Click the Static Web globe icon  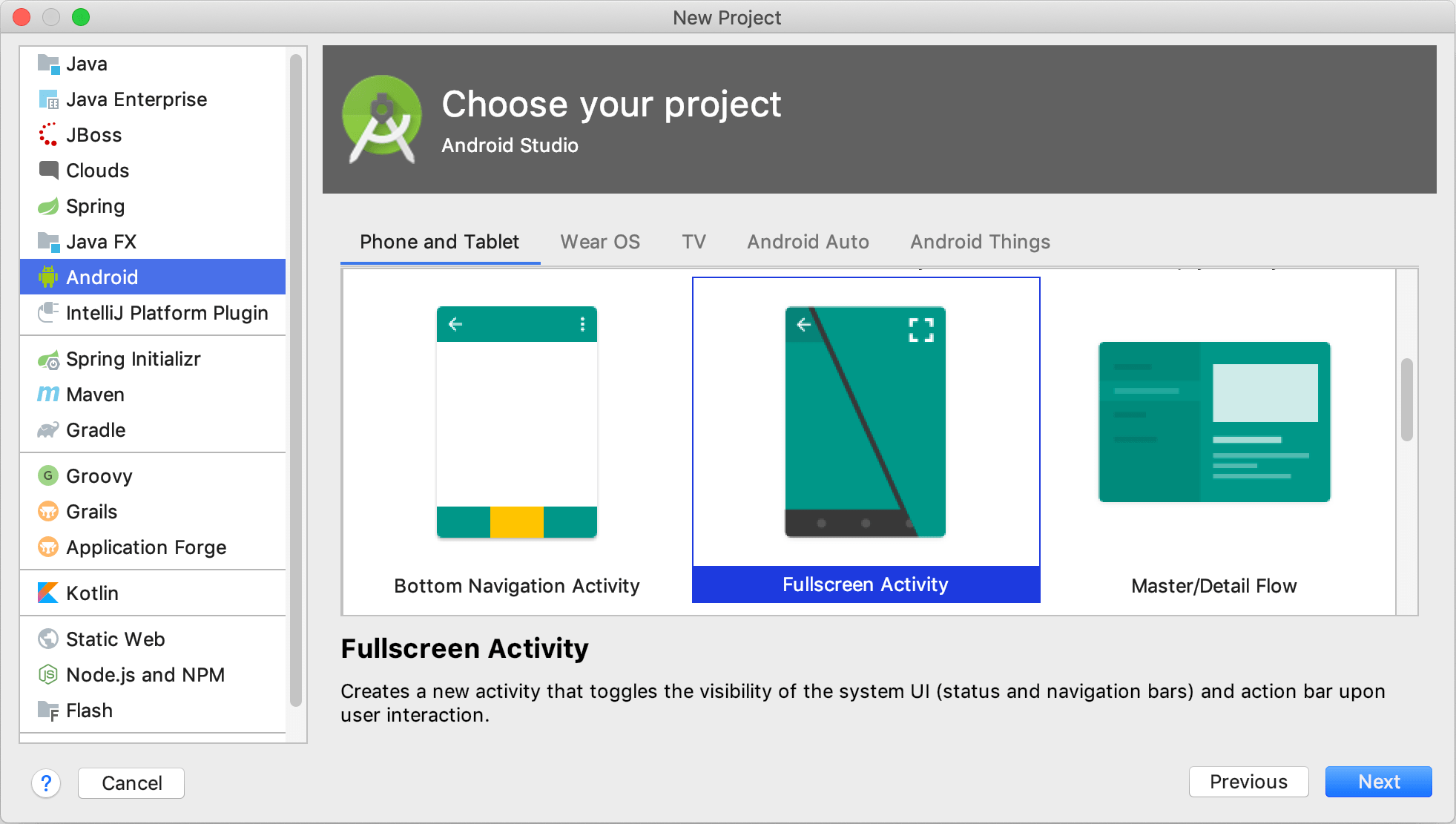pyautogui.click(x=48, y=639)
